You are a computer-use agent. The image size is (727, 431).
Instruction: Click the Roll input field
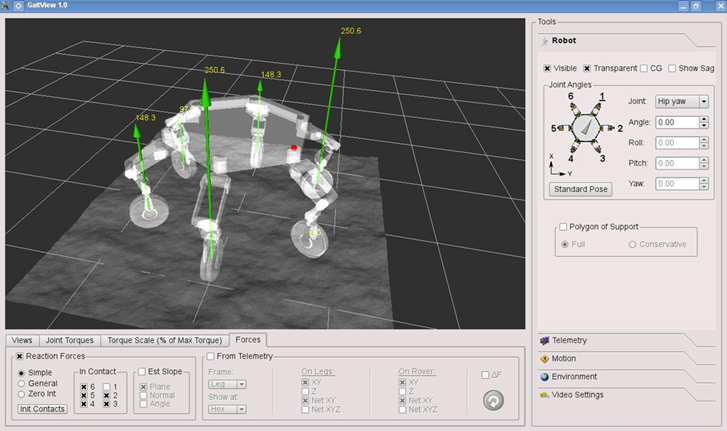click(677, 143)
